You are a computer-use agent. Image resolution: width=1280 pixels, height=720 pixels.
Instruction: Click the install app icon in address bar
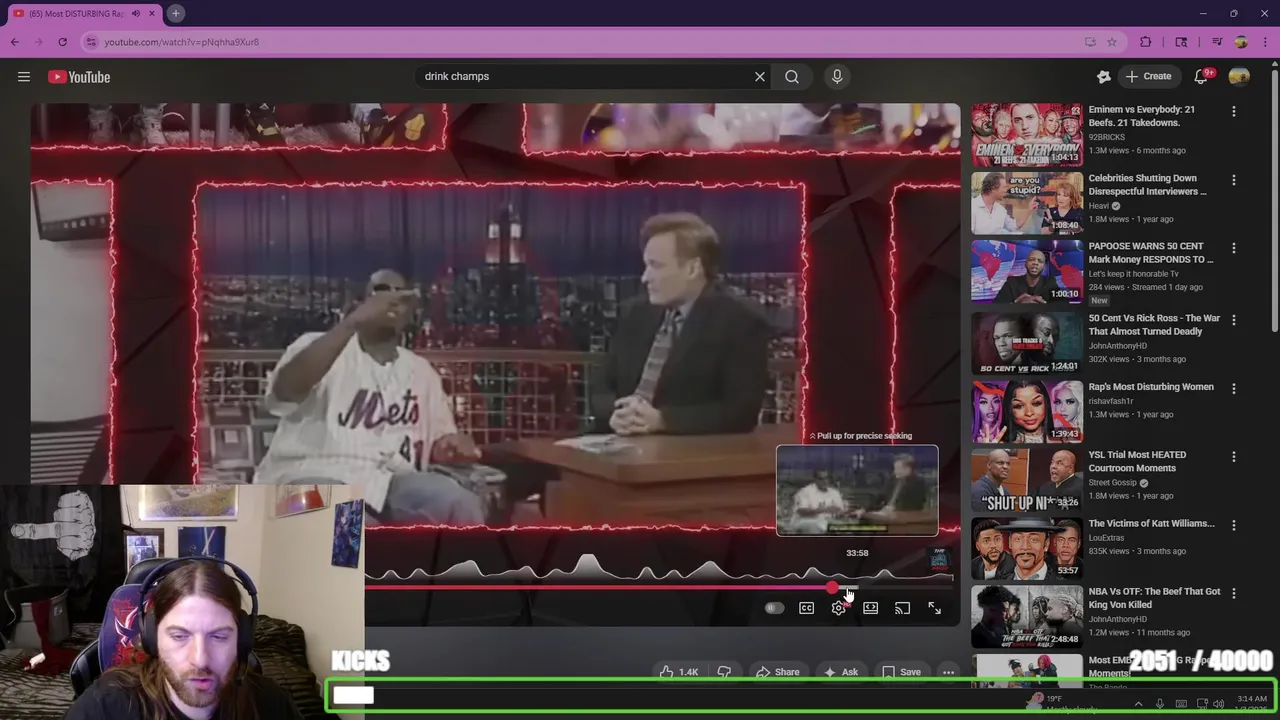pyautogui.click(x=1090, y=42)
